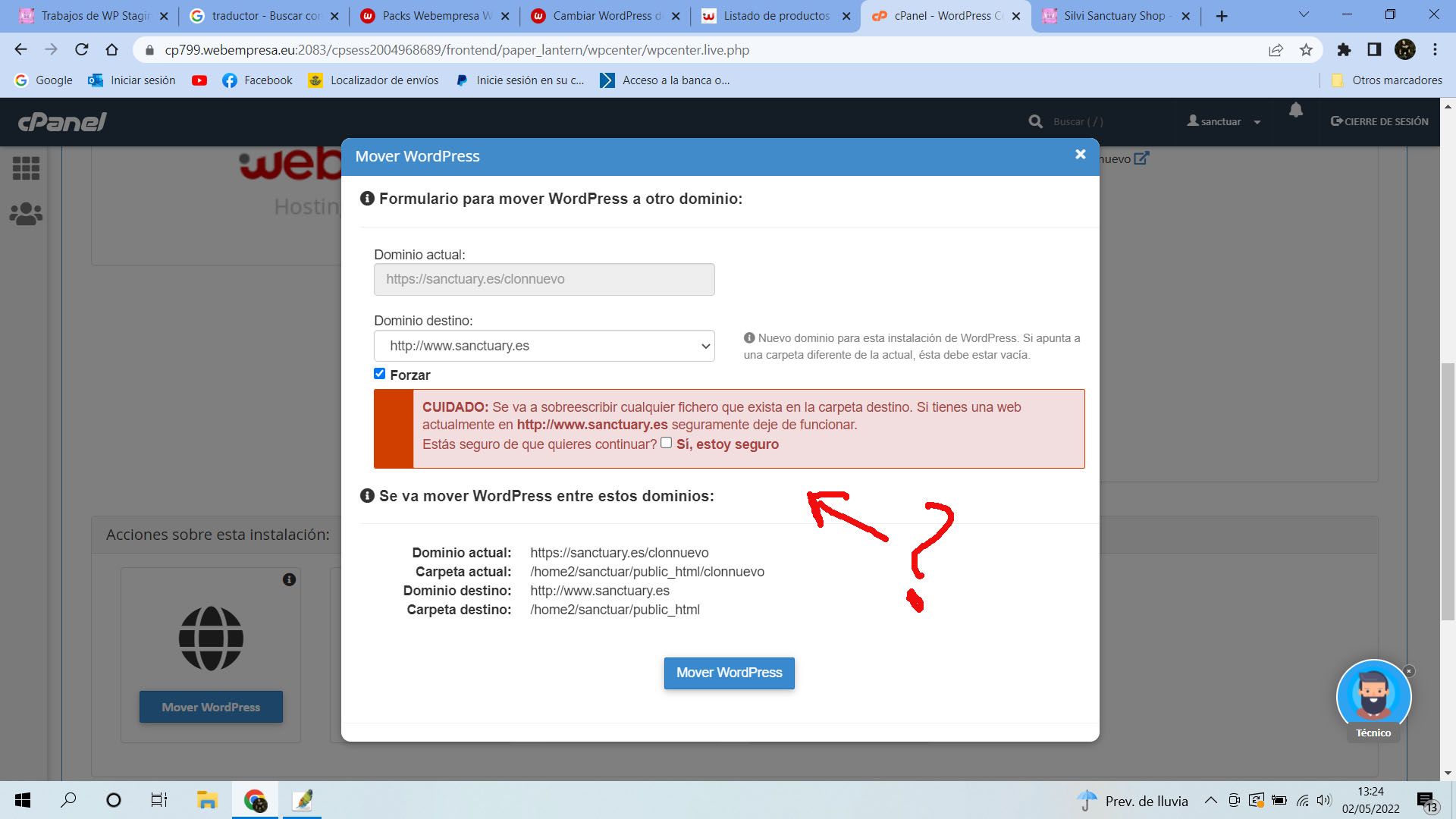Switch to Cambiar WordPress tab
The height and width of the screenshot is (819, 1456).
tap(604, 16)
